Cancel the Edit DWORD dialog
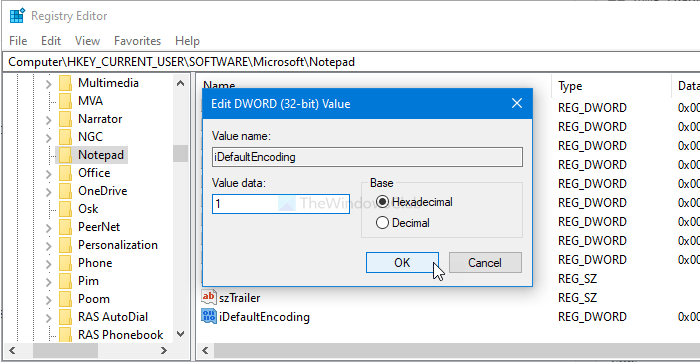Viewport: 700px width, 362px height. tap(485, 262)
